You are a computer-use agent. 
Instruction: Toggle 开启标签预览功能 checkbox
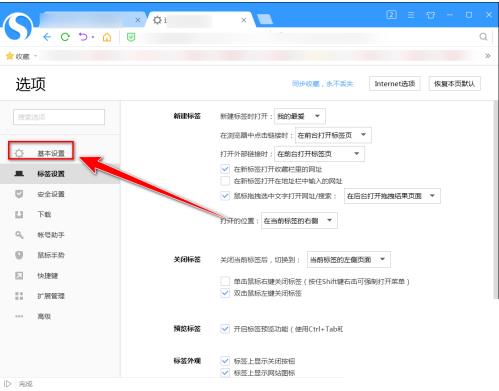225,329
